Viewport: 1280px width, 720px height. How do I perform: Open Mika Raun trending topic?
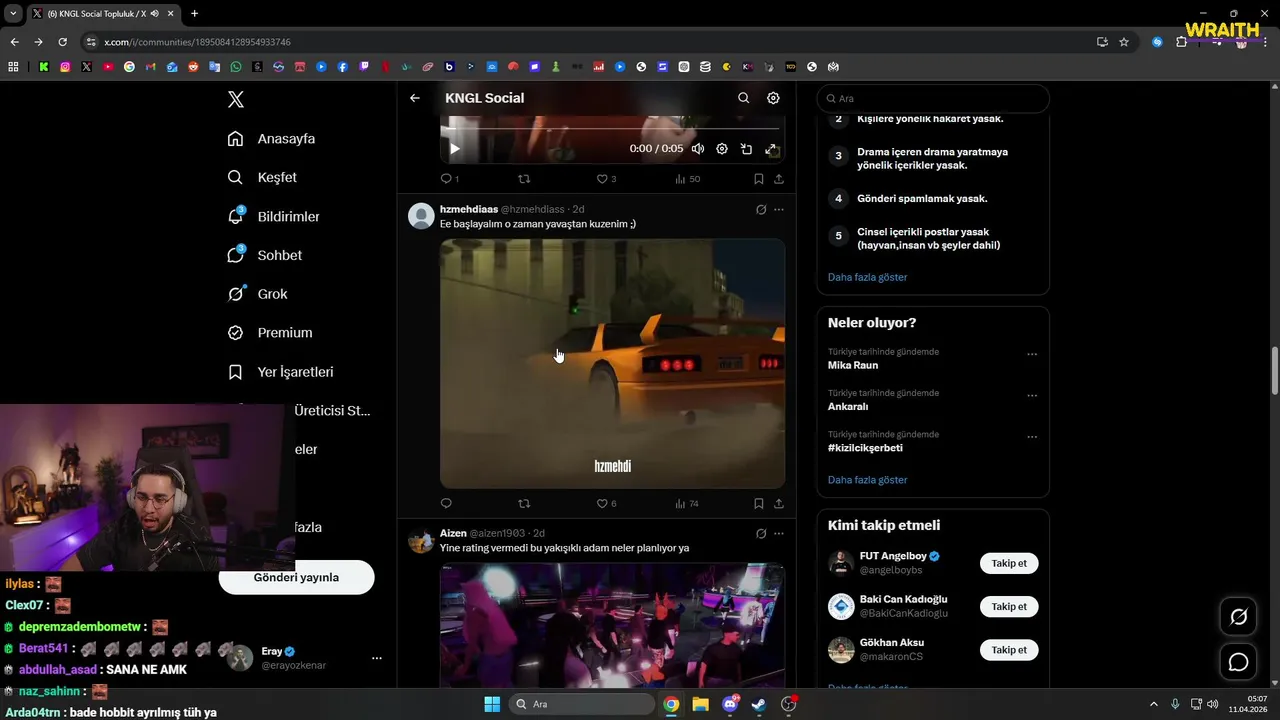point(853,365)
